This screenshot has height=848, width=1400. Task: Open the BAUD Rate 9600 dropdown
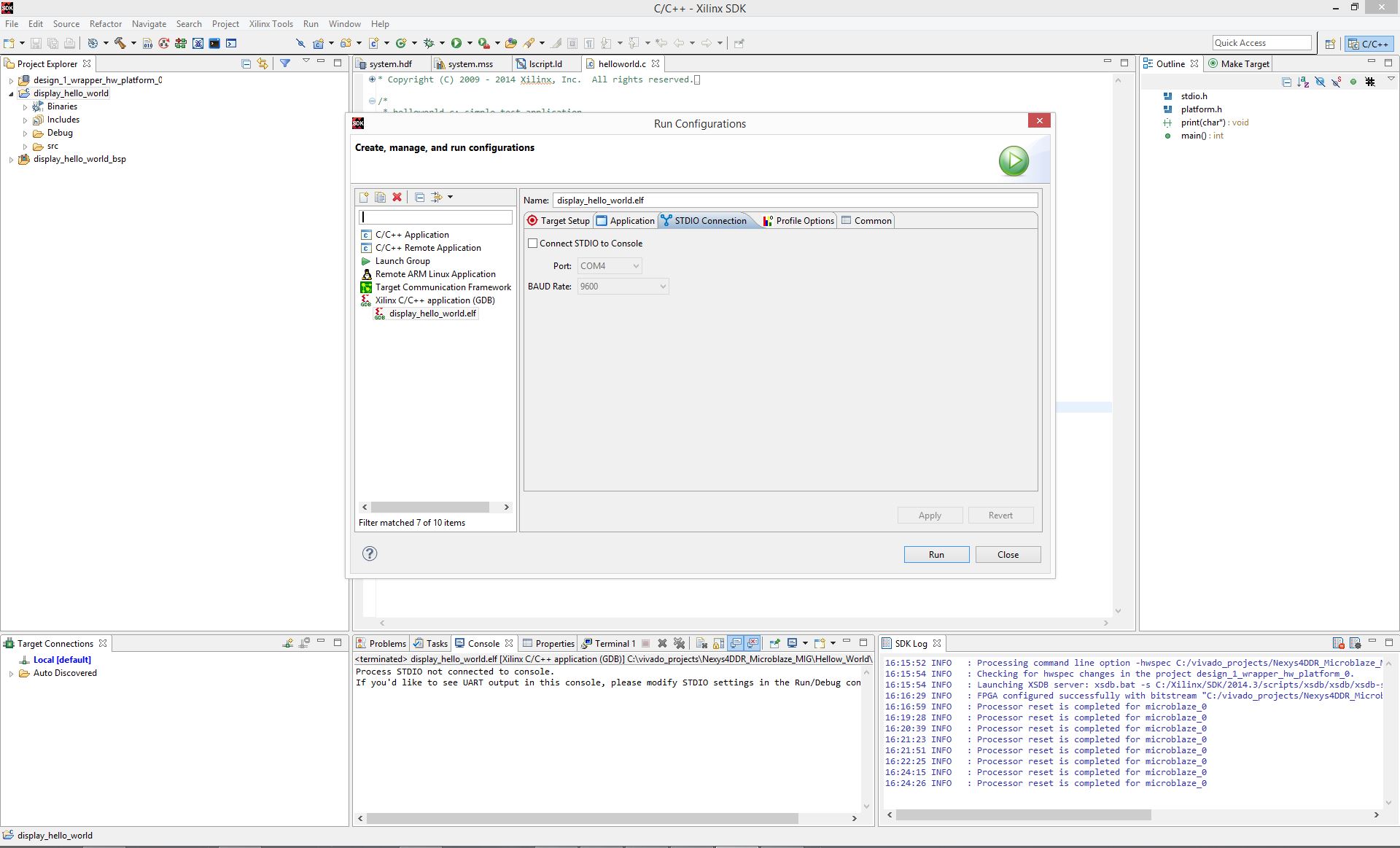tap(623, 287)
